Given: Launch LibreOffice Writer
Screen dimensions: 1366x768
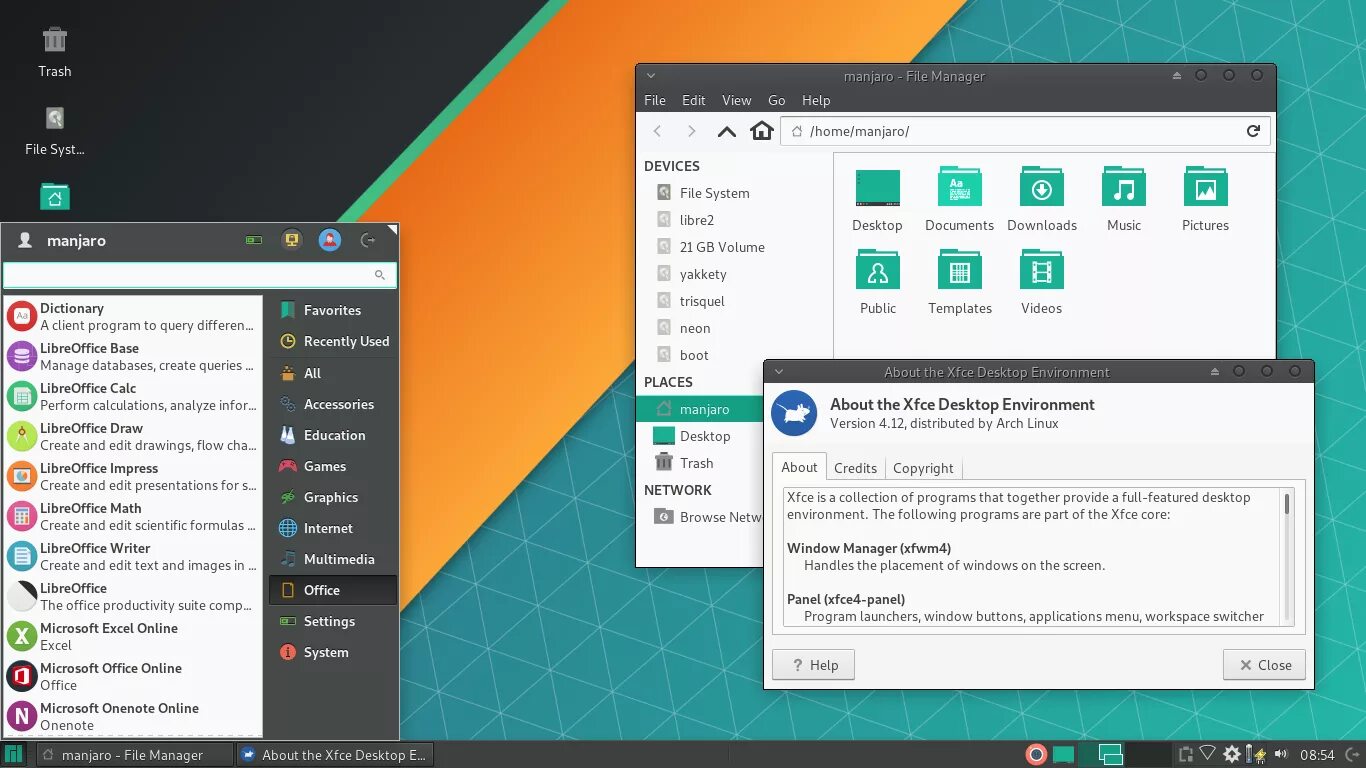Looking at the screenshot, I should (133, 556).
